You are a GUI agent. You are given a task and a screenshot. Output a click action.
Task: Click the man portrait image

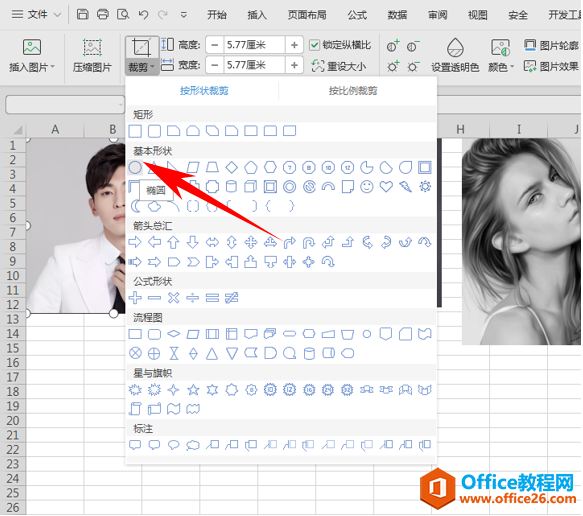[x=77, y=226]
